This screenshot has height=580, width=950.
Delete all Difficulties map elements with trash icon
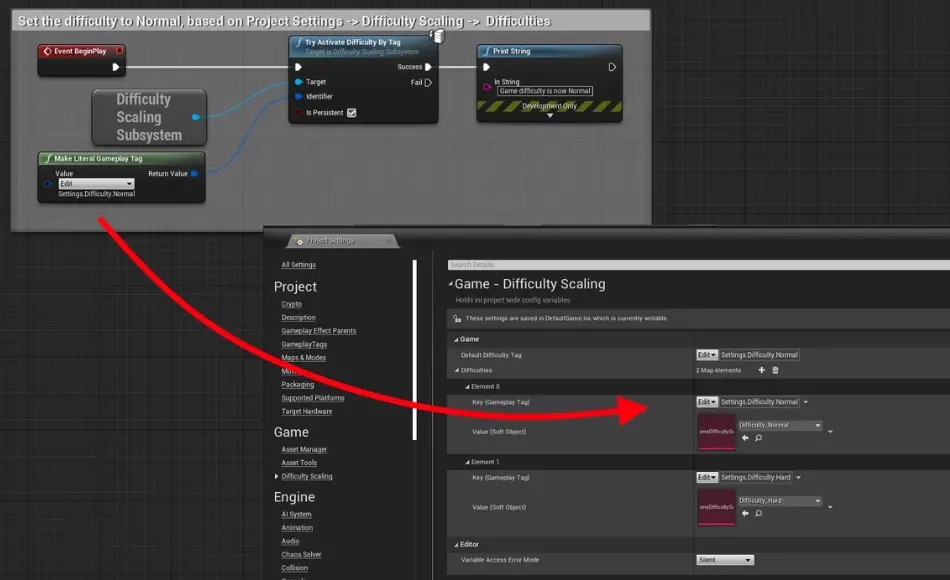[x=775, y=370]
